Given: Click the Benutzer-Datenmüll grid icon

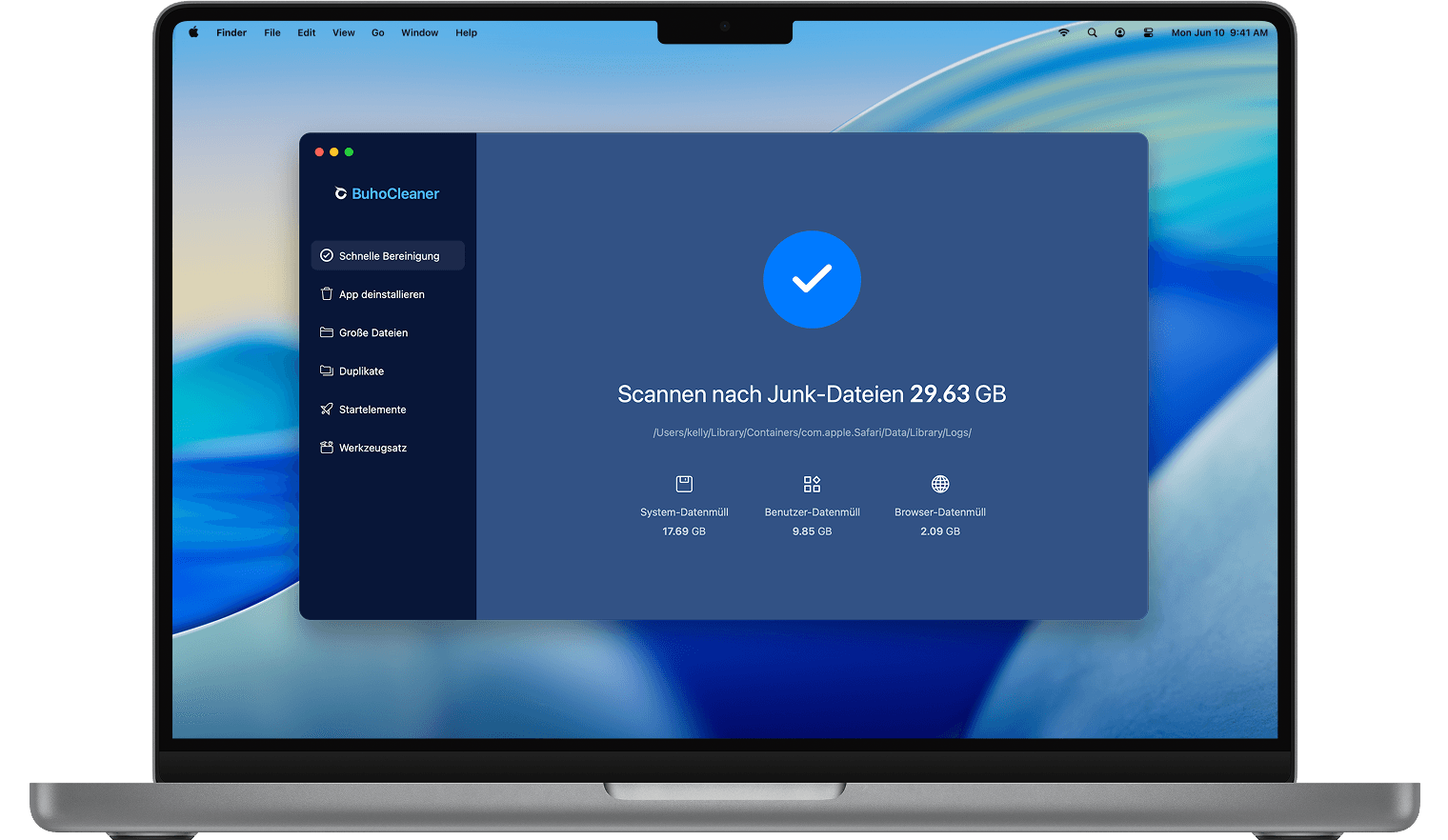Looking at the screenshot, I should click(812, 484).
